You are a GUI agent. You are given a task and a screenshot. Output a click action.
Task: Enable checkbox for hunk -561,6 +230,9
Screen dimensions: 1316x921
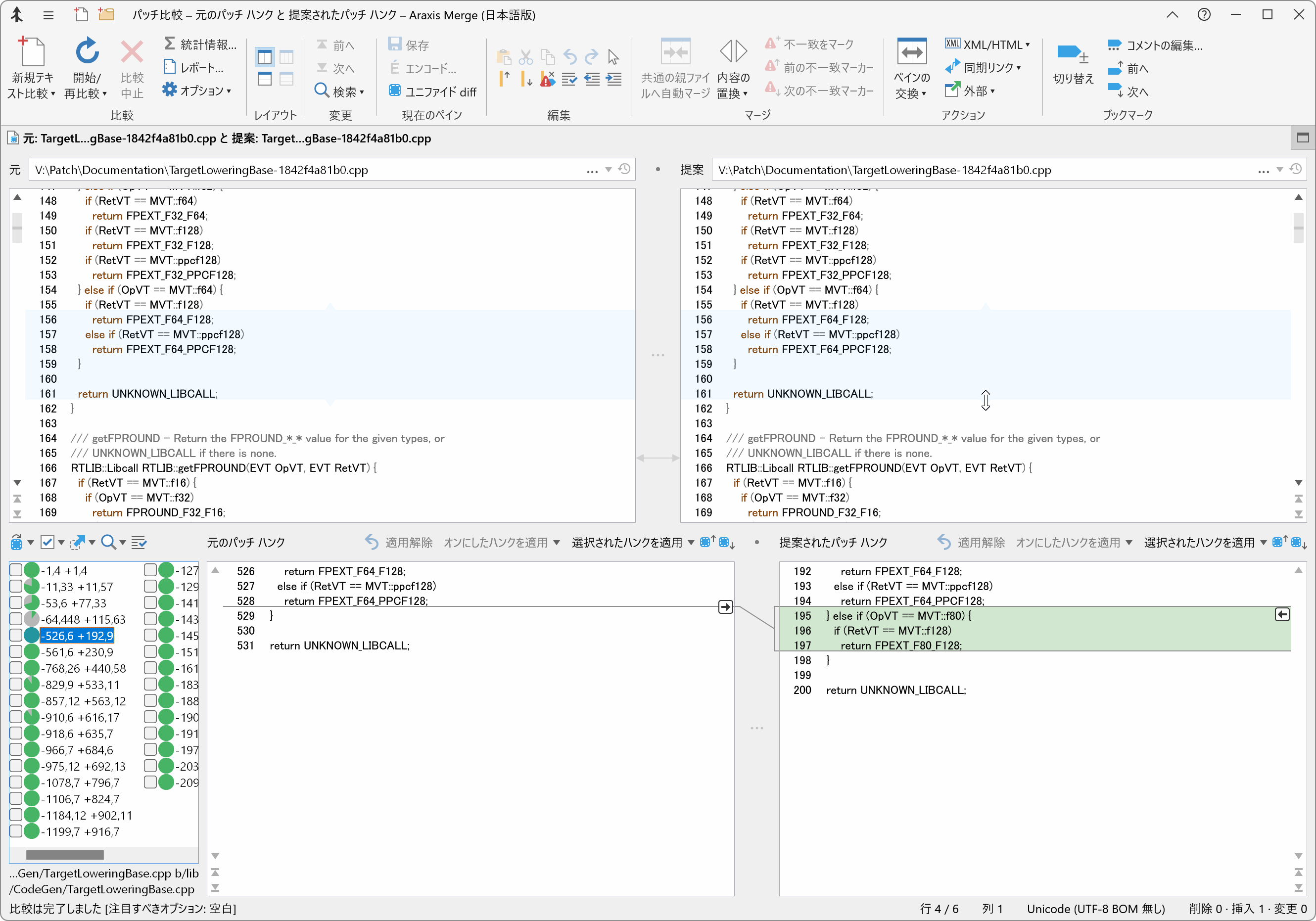tap(15, 652)
